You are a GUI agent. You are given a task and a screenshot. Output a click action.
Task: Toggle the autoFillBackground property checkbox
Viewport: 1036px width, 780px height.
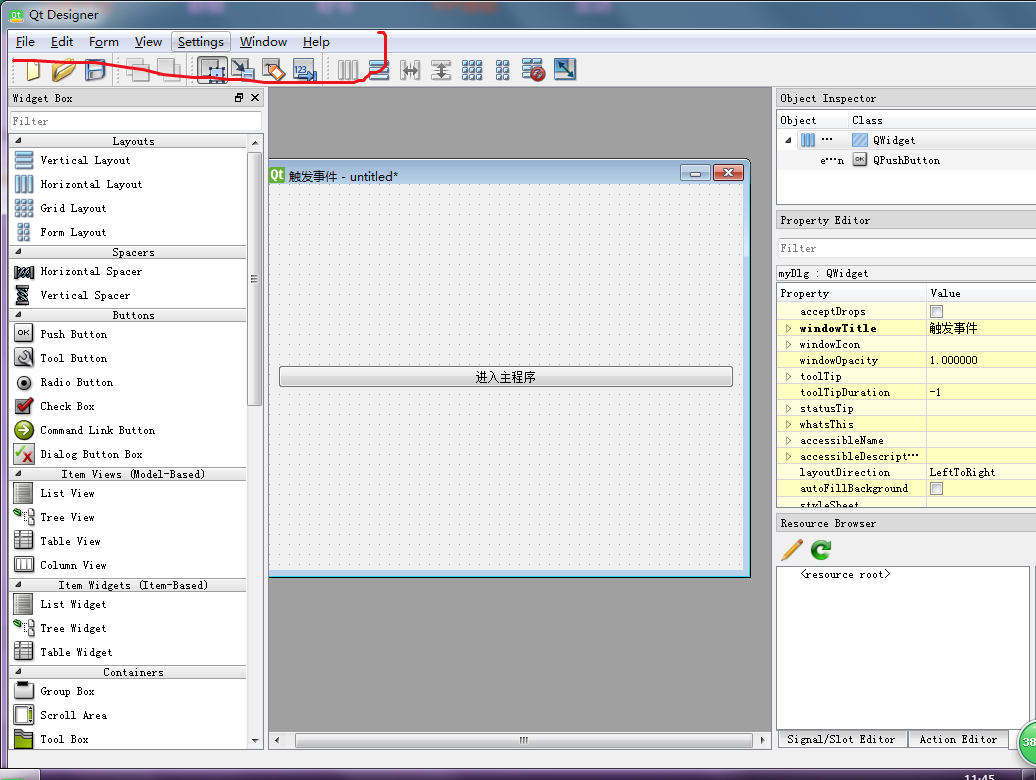(937, 488)
